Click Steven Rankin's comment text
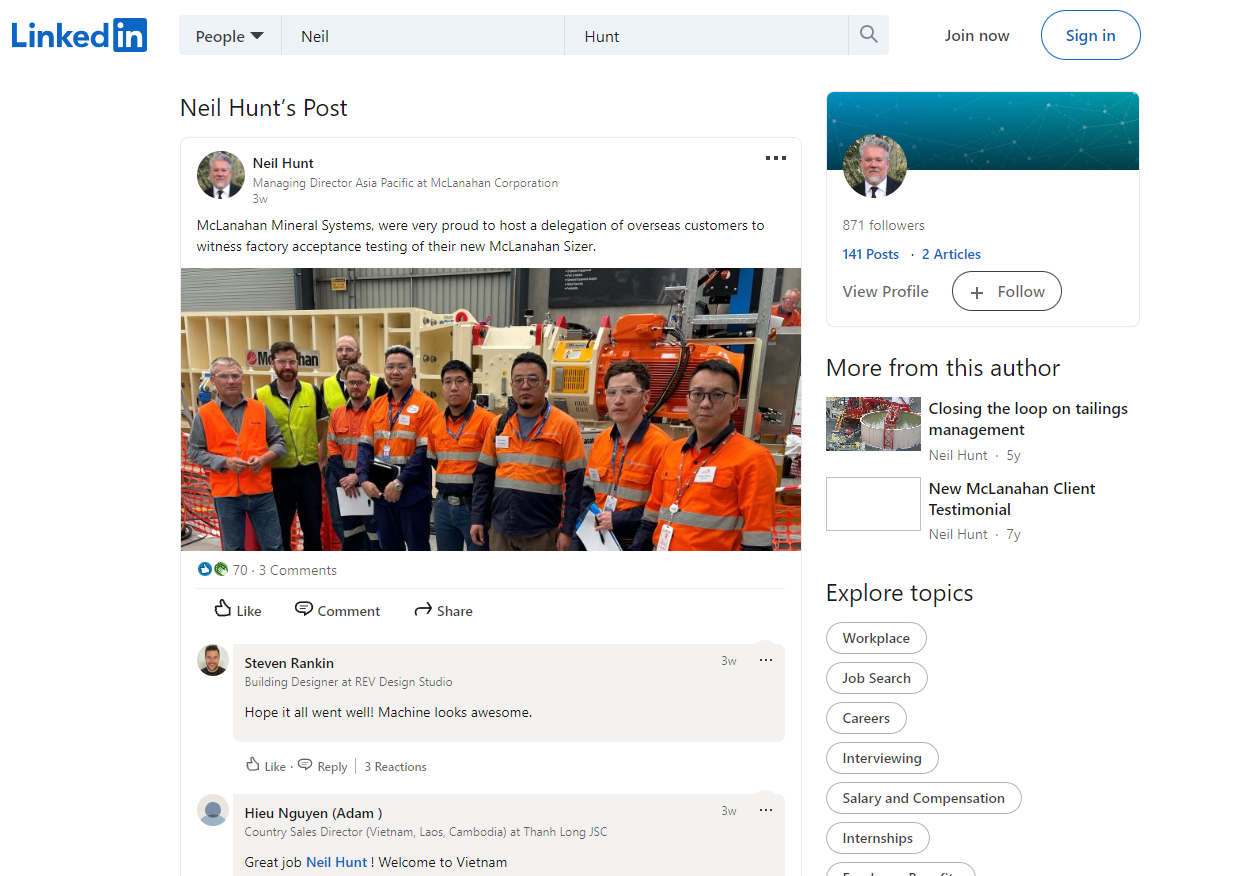This screenshot has width=1245, height=876. click(x=389, y=713)
